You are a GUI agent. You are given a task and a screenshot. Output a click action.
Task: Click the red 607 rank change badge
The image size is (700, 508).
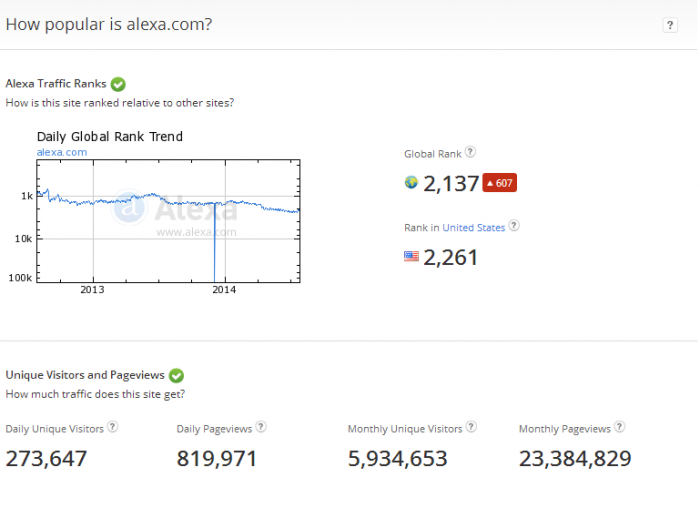[500, 183]
